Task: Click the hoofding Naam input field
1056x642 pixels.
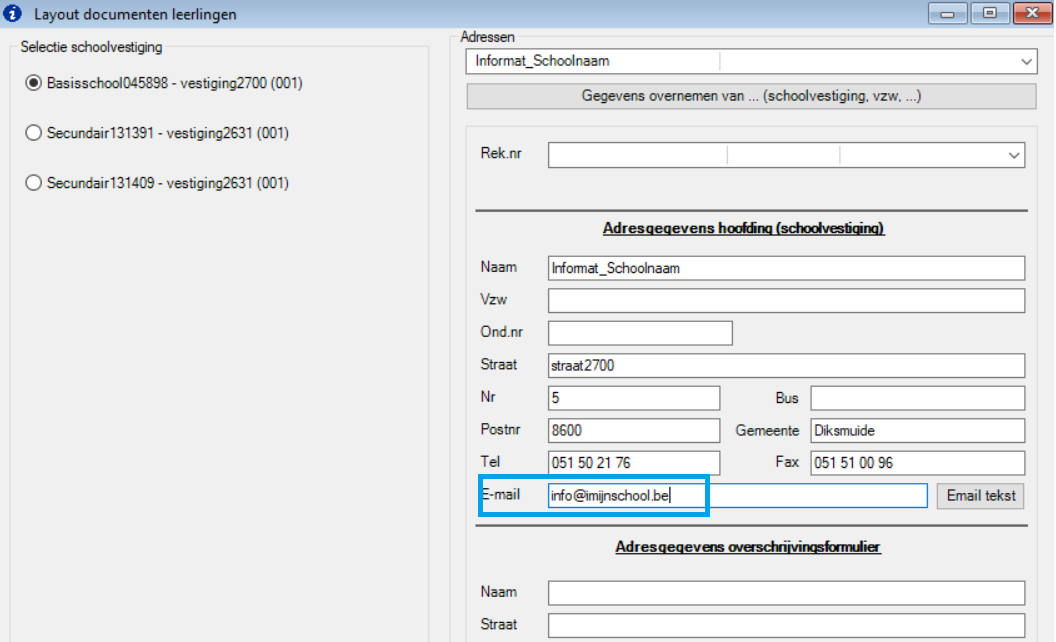Action: pyautogui.click(x=786, y=268)
